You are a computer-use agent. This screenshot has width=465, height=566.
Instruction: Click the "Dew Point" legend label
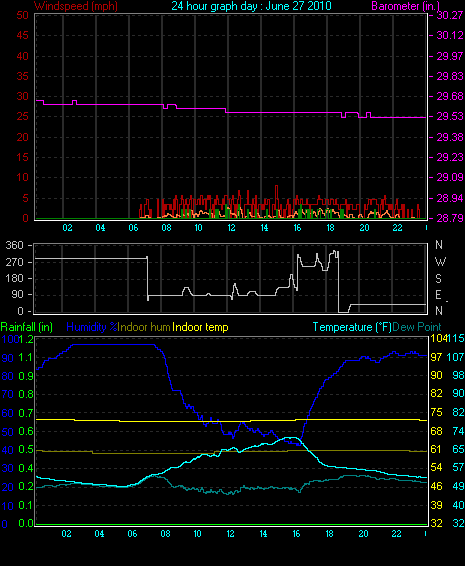point(417,327)
